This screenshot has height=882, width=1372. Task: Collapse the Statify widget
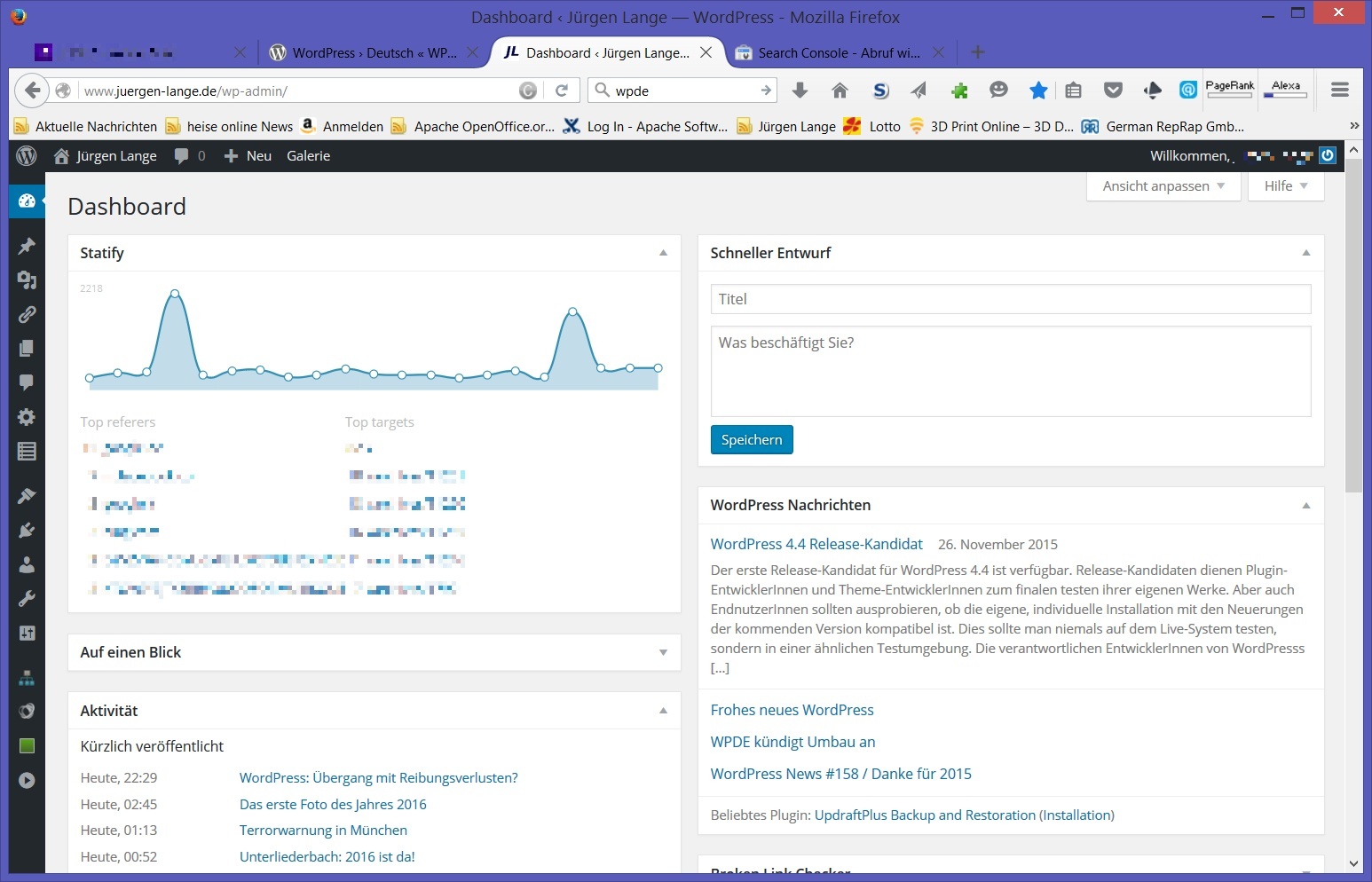pos(663,253)
